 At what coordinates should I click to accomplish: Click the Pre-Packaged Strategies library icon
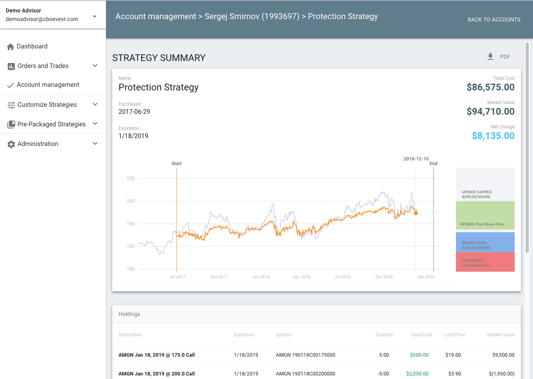[11, 124]
